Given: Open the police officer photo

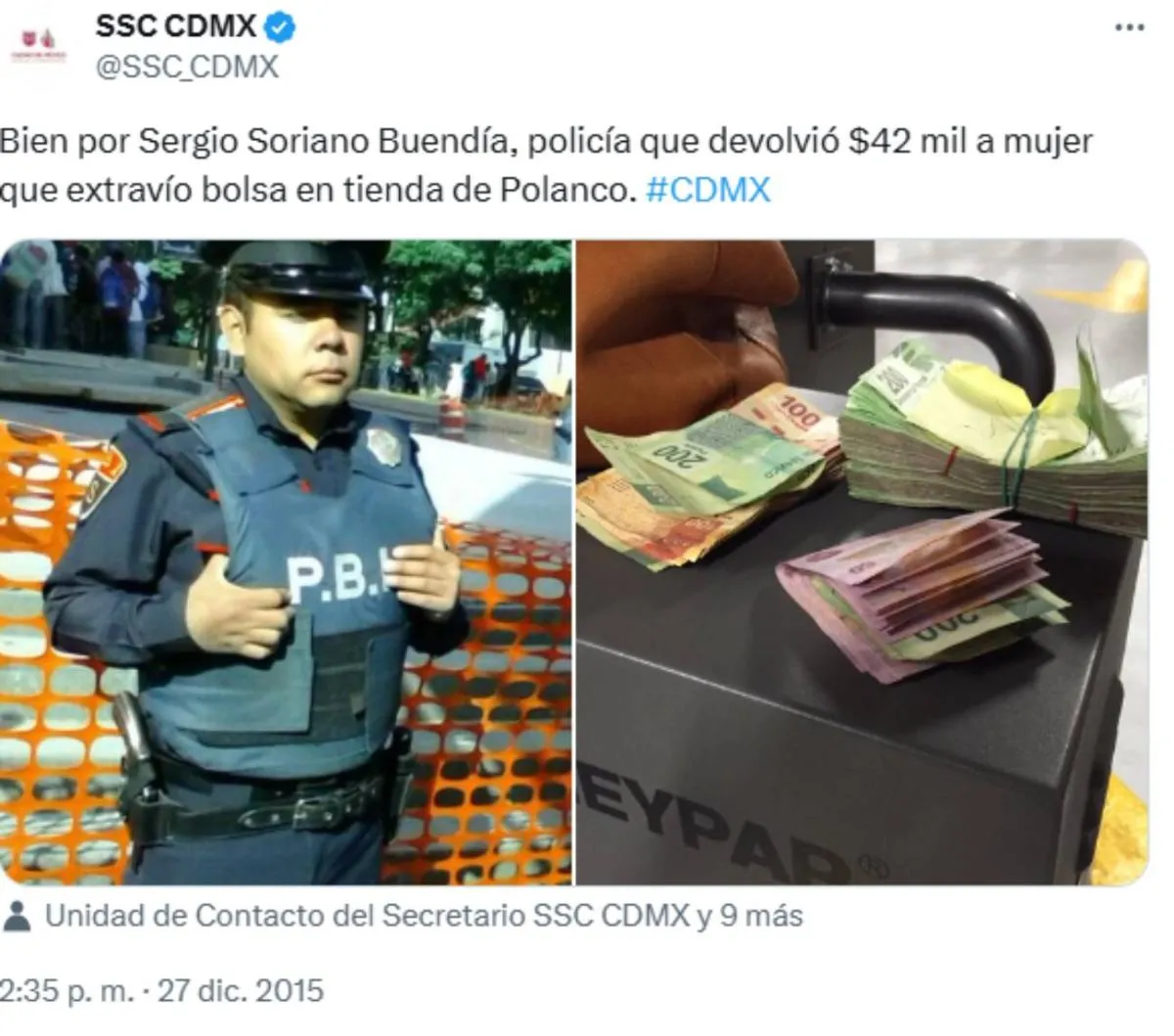Looking at the screenshot, I should (286, 563).
